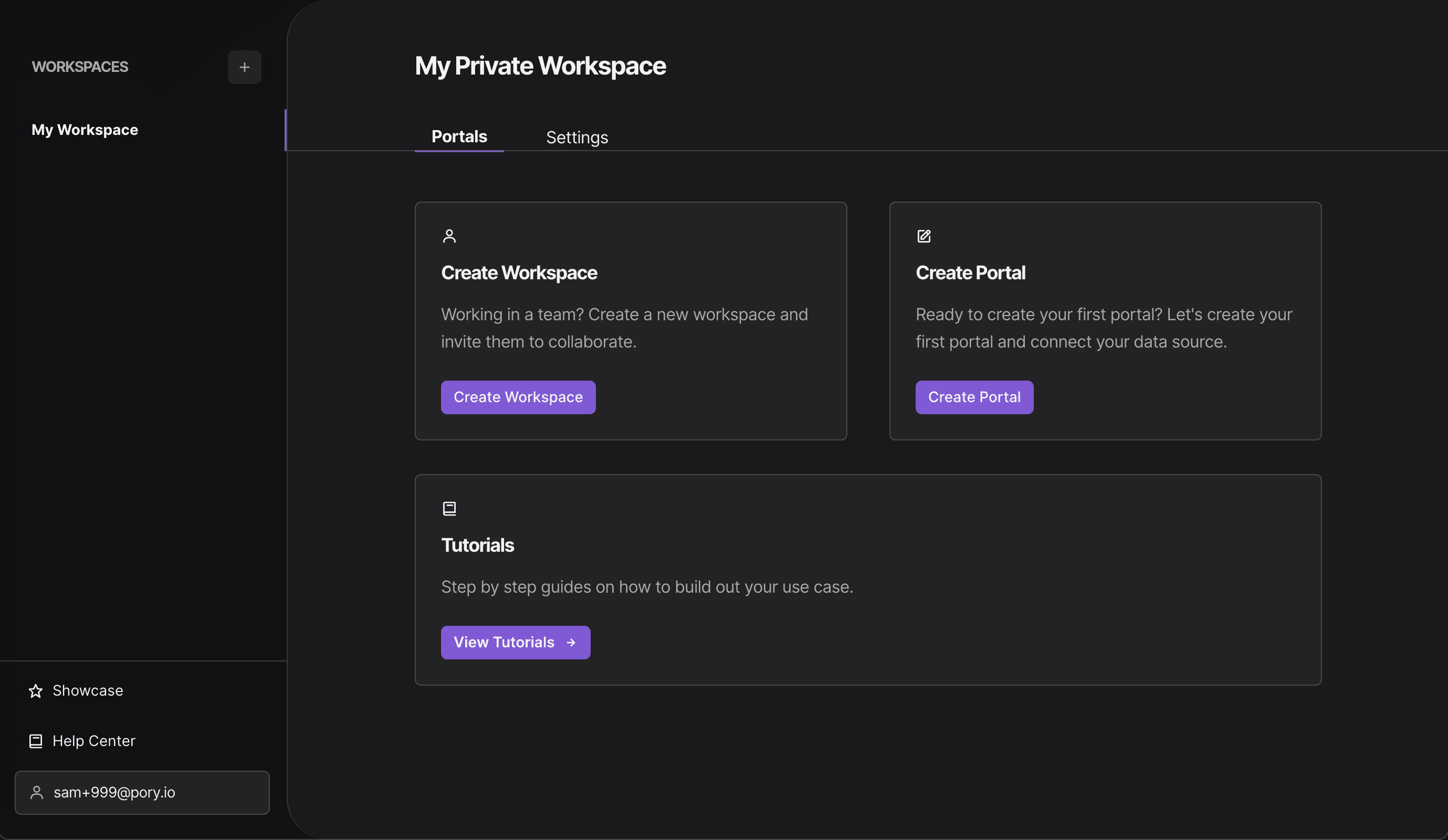
Task: Open View Tutorials
Action: coord(516,643)
